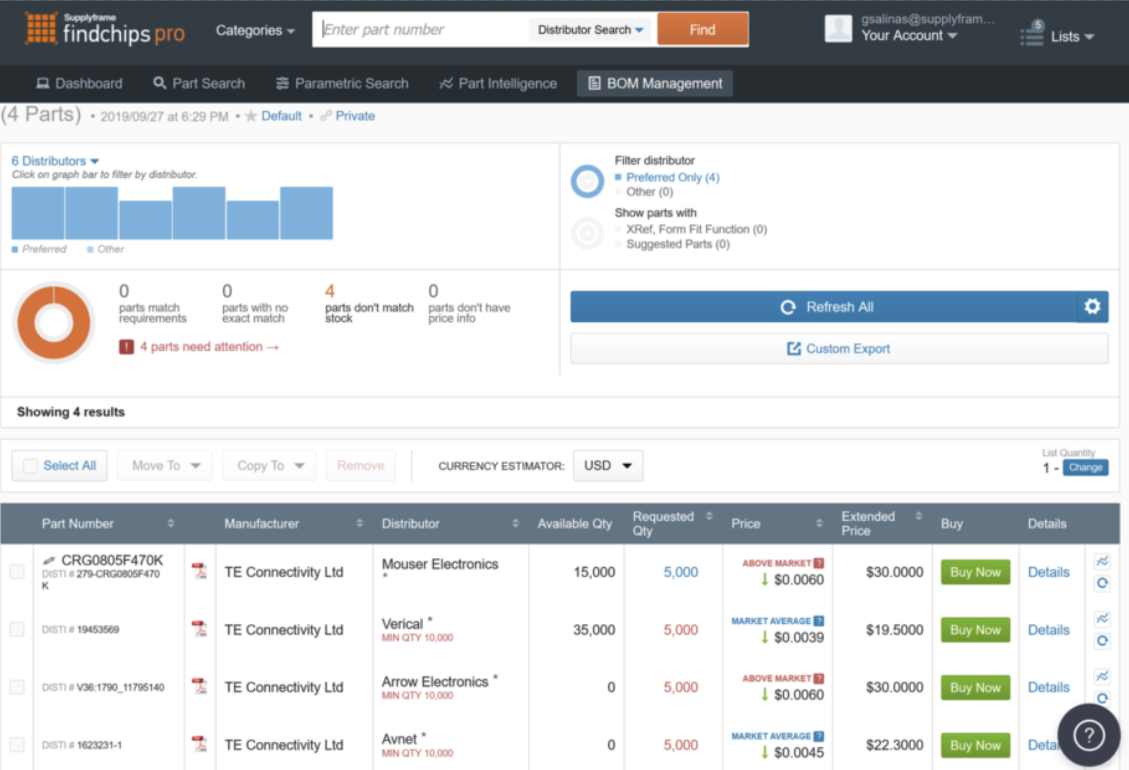The image size is (1129, 770).
Task: Expand the Lists dropdown
Action: coord(1072,37)
